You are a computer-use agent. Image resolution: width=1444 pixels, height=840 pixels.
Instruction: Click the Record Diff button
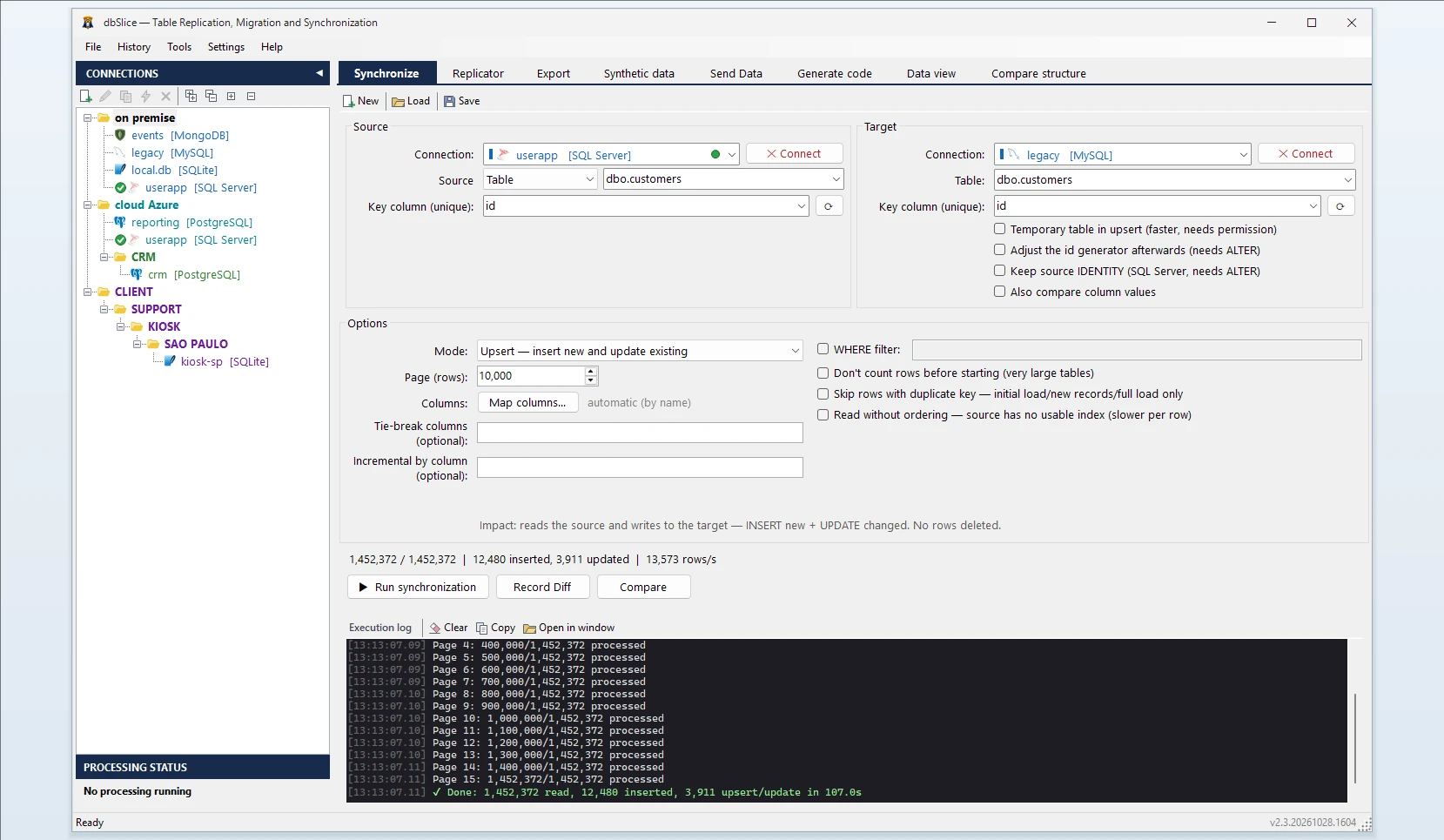click(x=542, y=588)
